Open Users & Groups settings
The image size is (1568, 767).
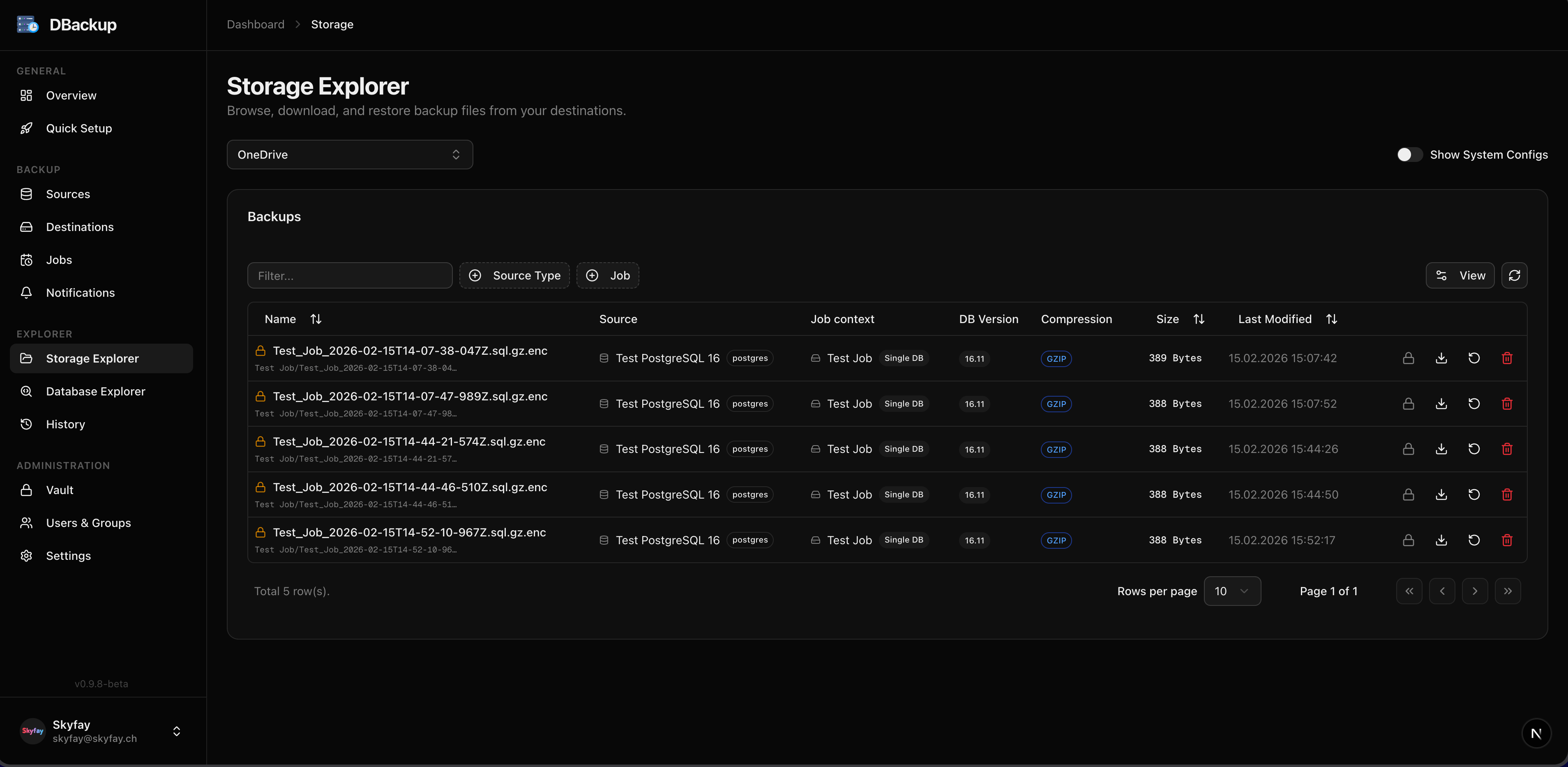(88, 522)
